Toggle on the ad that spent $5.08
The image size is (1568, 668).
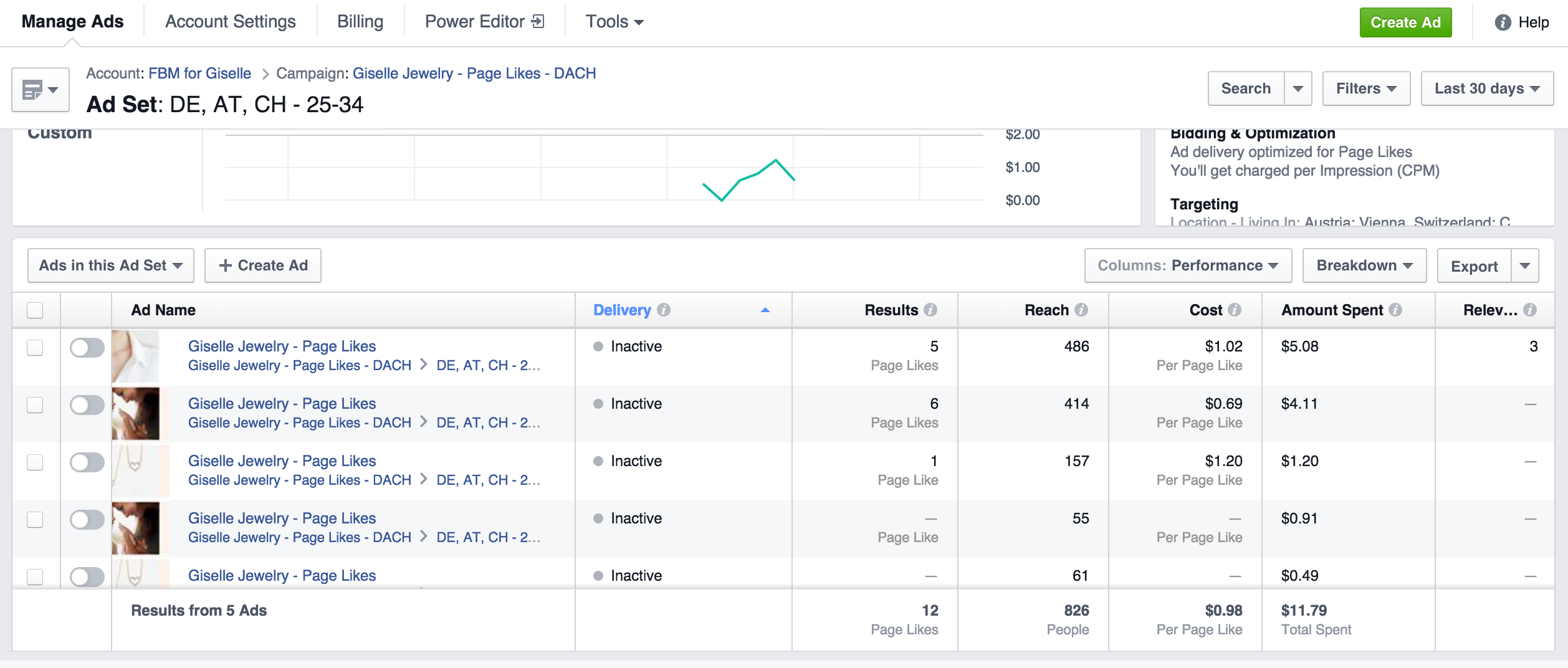[87, 348]
